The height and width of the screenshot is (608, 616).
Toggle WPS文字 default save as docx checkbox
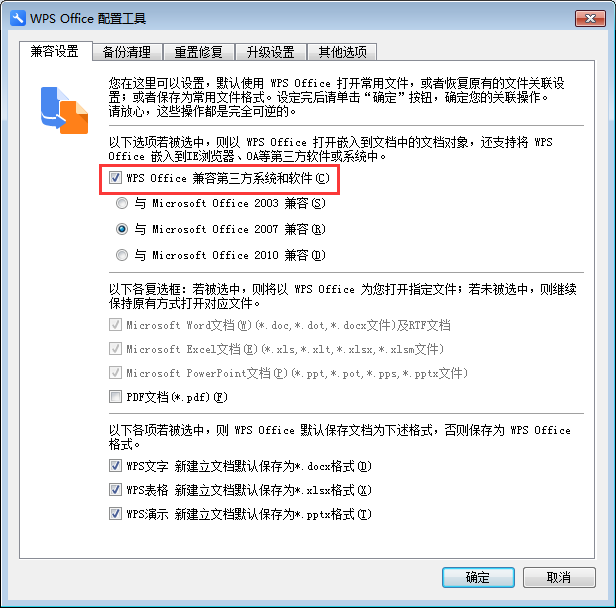point(115,466)
